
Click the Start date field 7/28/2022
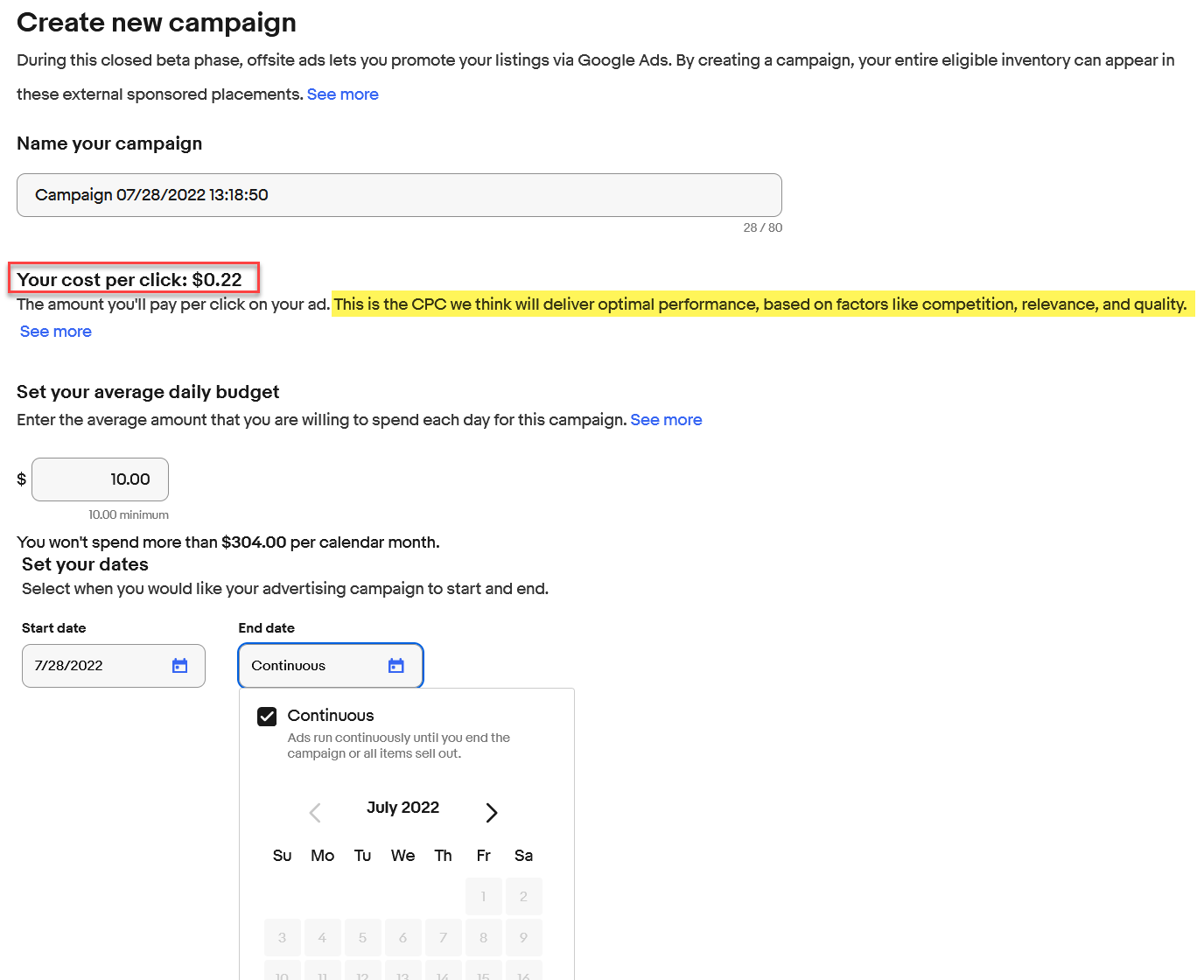click(114, 666)
